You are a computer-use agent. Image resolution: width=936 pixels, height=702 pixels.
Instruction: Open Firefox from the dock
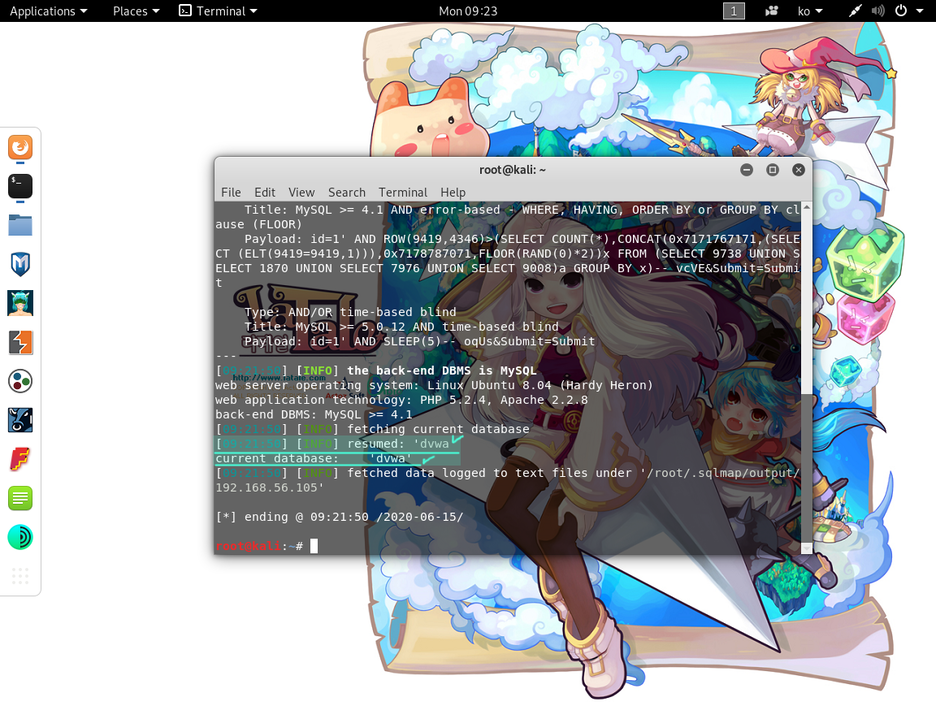pyautogui.click(x=20, y=147)
